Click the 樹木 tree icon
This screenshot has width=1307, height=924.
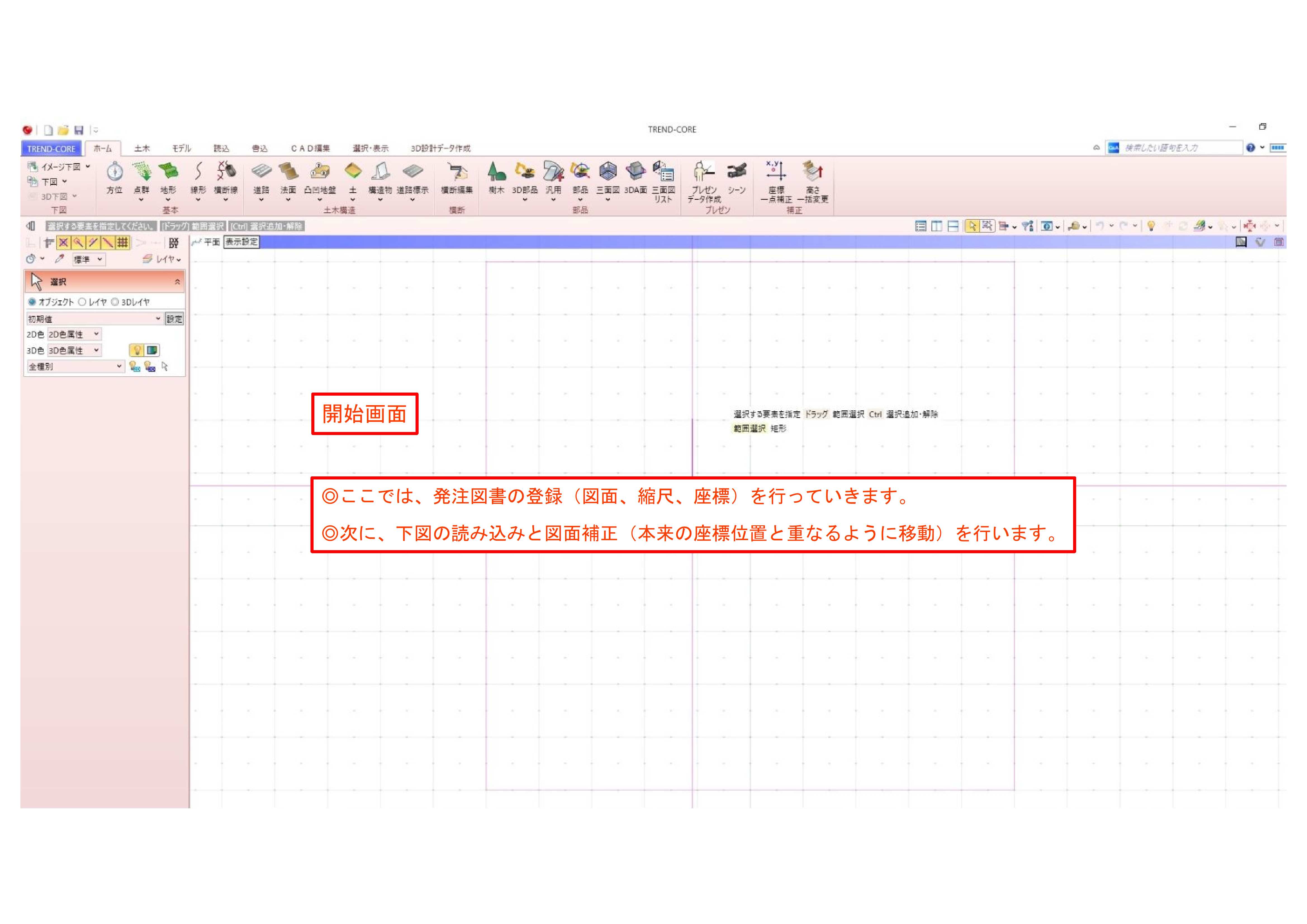[x=496, y=172]
